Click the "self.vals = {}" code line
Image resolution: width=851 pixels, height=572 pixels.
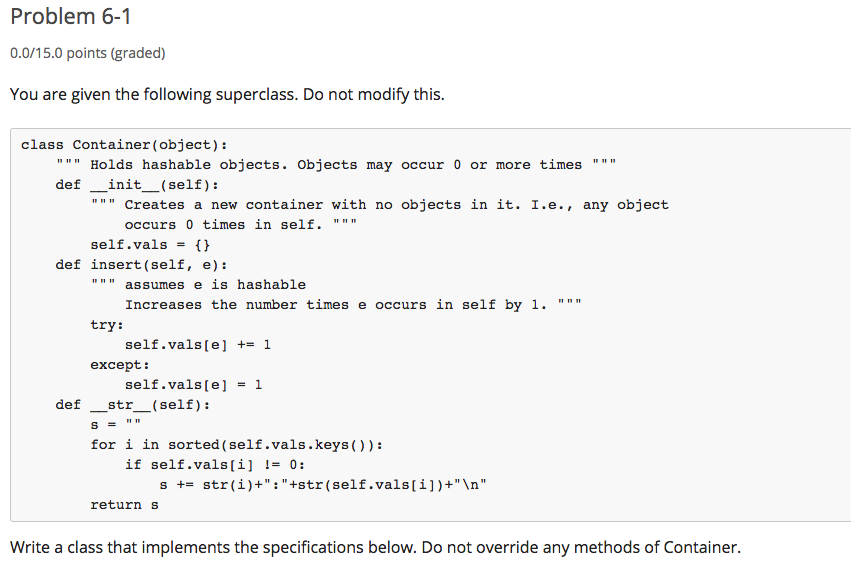150,245
